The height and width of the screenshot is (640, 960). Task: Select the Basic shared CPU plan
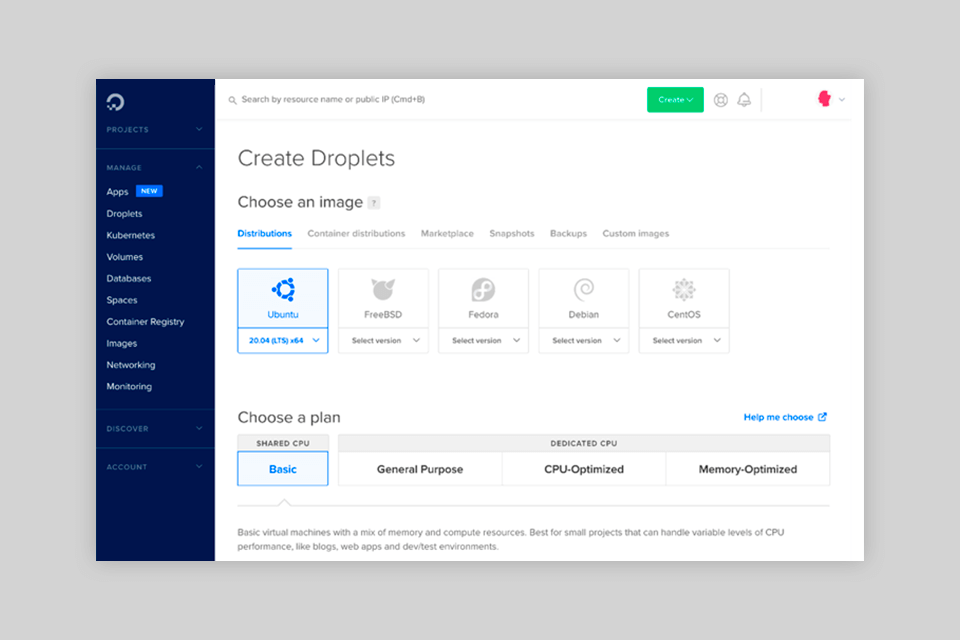click(x=283, y=469)
